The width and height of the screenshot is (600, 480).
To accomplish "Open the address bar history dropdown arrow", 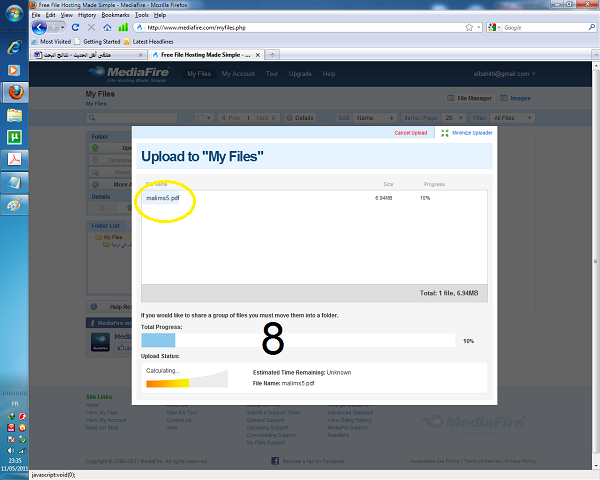I will [479, 28].
